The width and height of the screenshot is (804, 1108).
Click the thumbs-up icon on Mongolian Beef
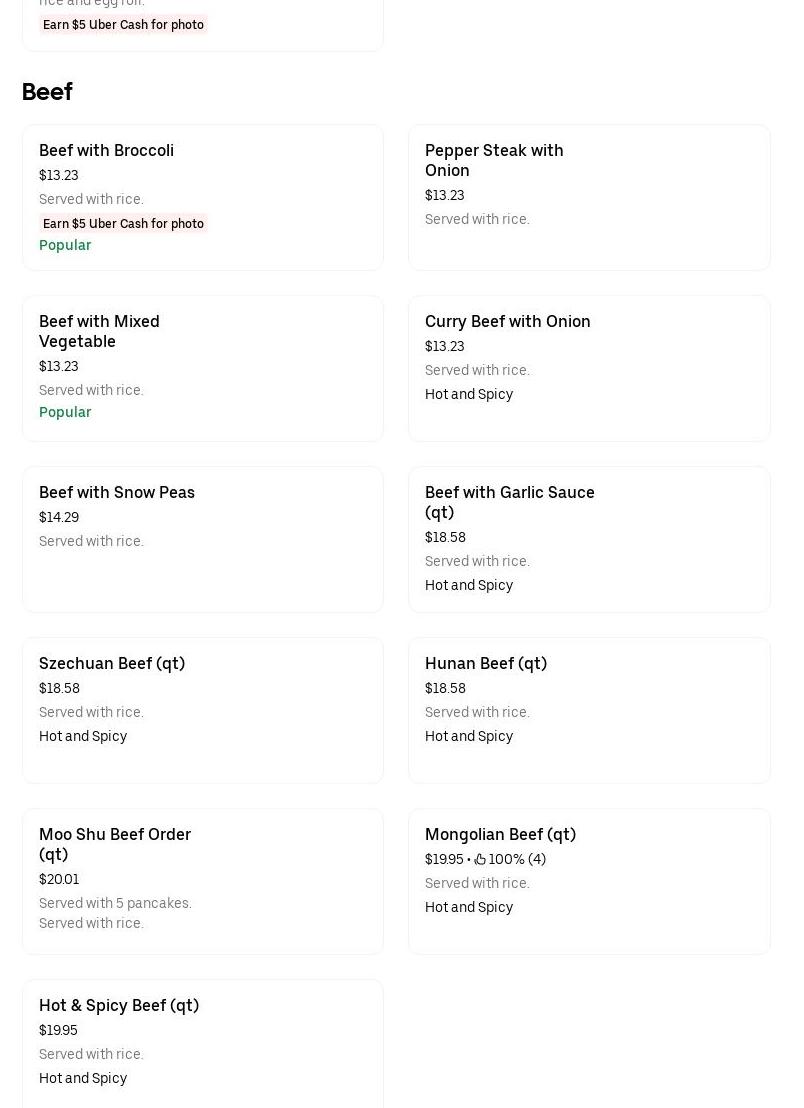[480, 860]
